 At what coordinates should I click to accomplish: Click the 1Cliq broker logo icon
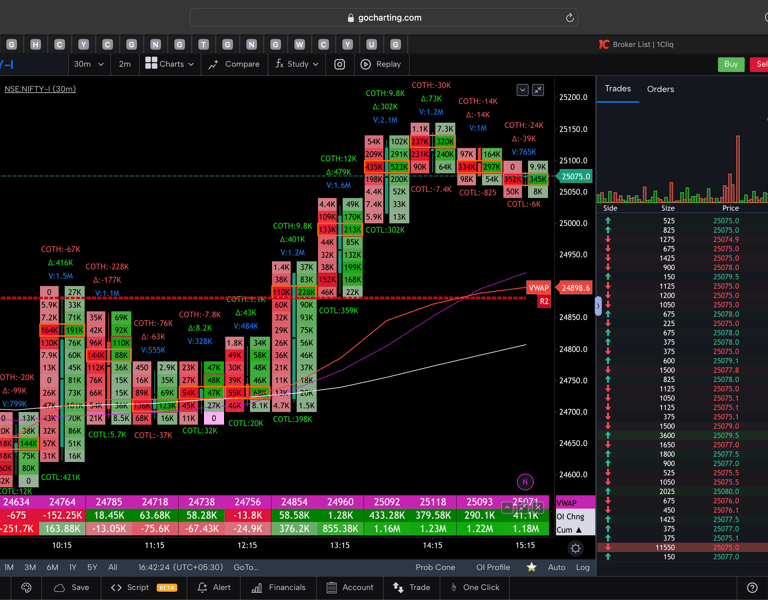(603, 45)
